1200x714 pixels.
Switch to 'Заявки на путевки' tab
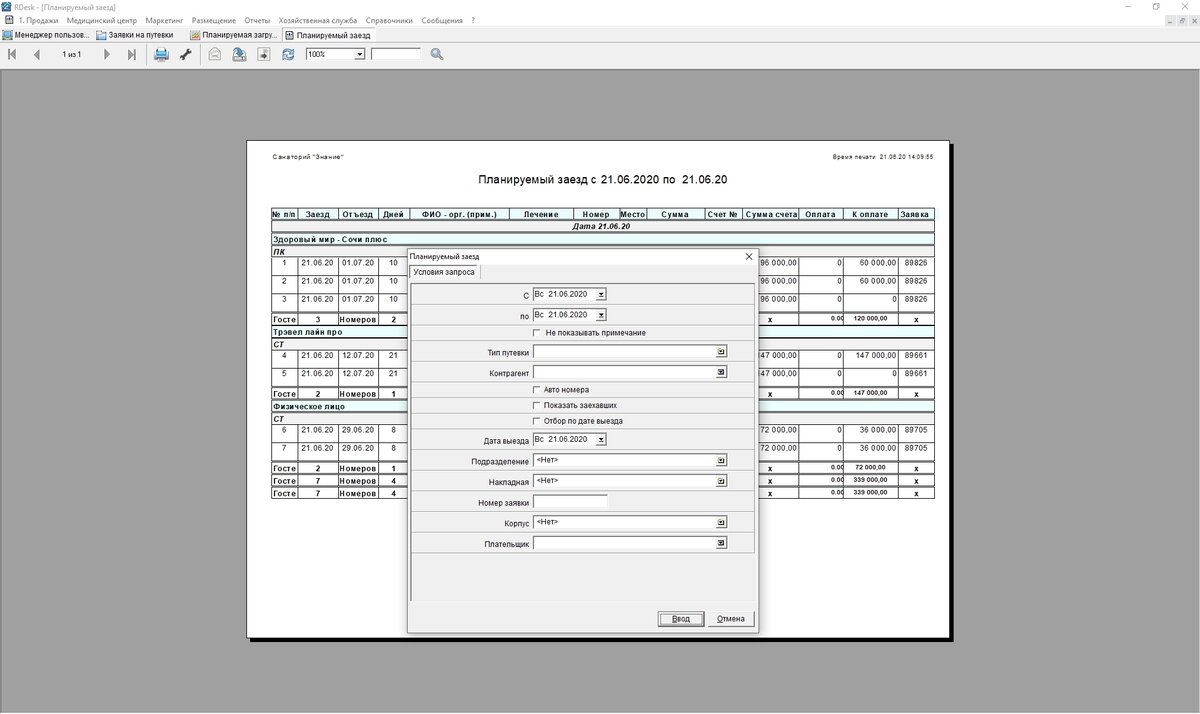pos(134,35)
